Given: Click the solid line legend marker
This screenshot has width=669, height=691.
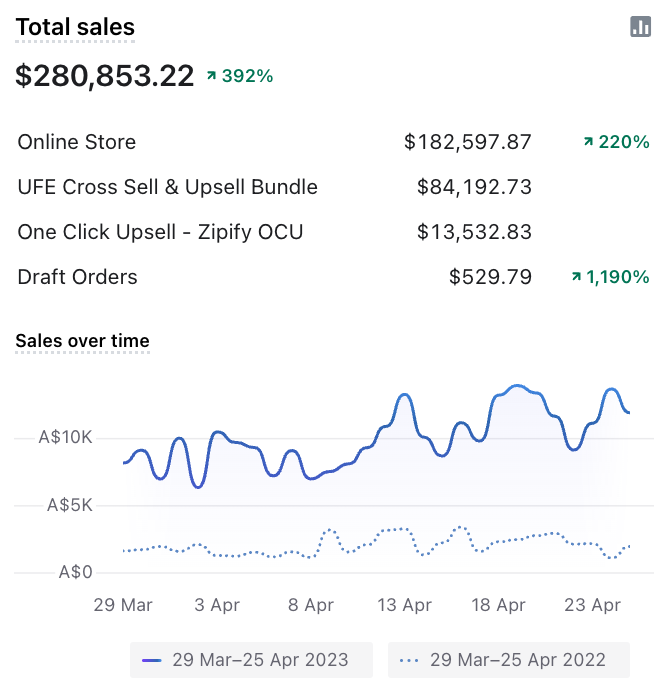Looking at the screenshot, I should pos(152,660).
